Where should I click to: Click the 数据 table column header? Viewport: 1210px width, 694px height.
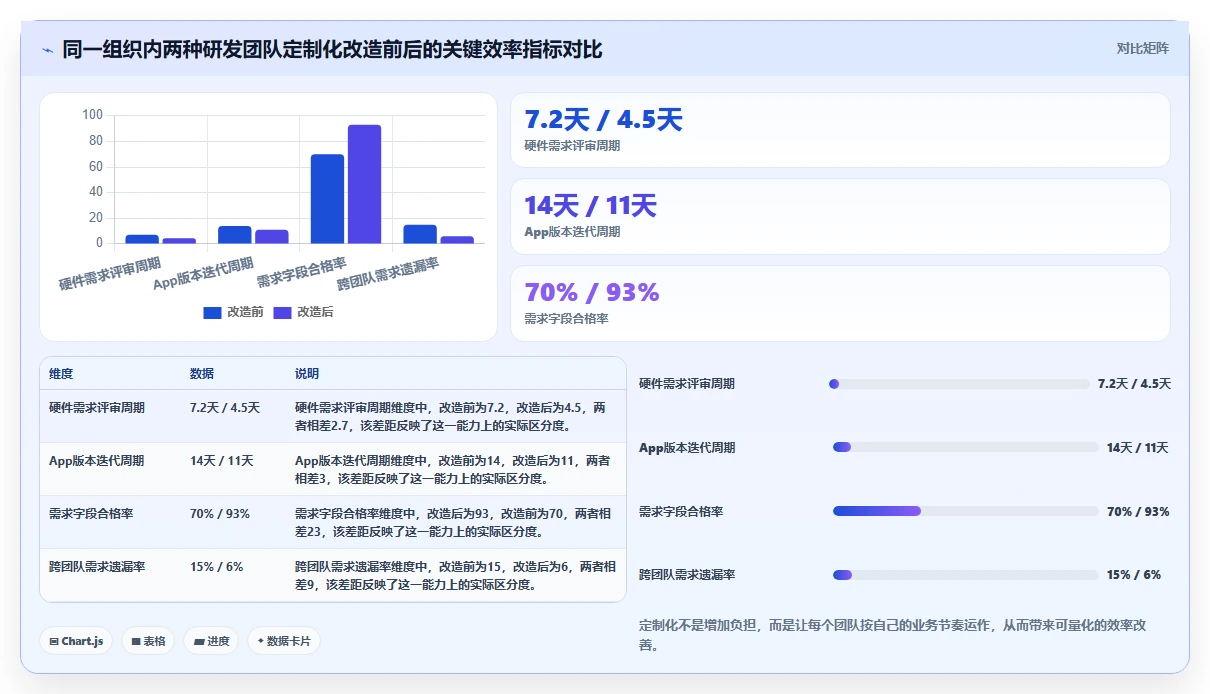[x=202, y=374]
